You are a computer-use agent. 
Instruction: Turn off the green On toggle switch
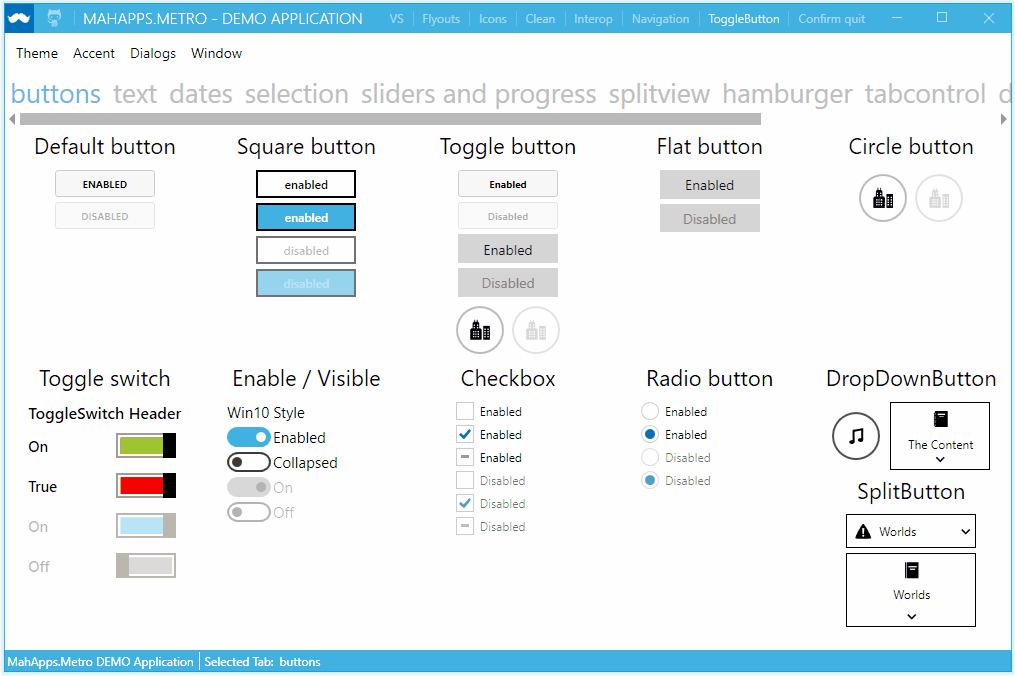coord(146,445)
